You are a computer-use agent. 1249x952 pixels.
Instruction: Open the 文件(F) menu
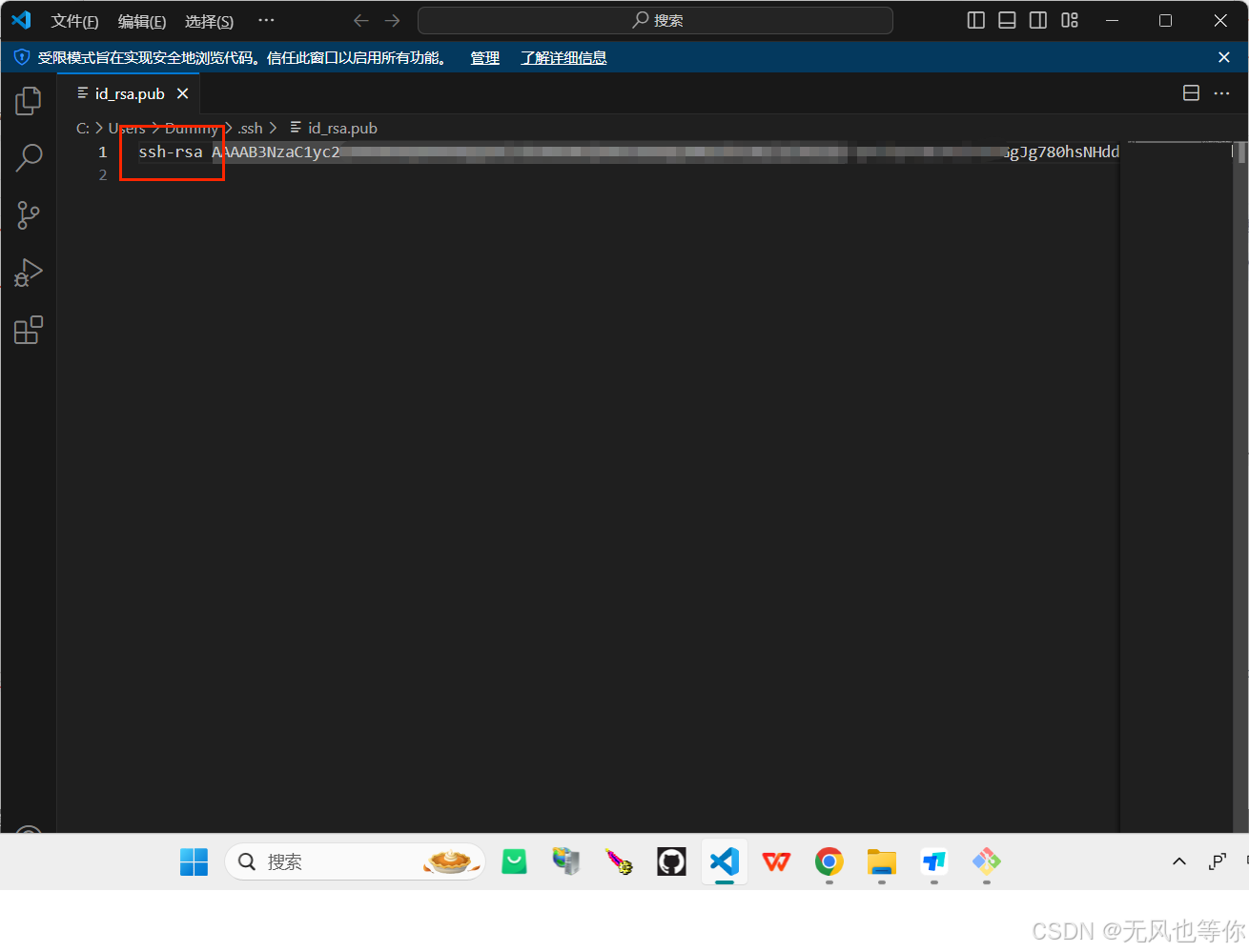click(74, 21)
